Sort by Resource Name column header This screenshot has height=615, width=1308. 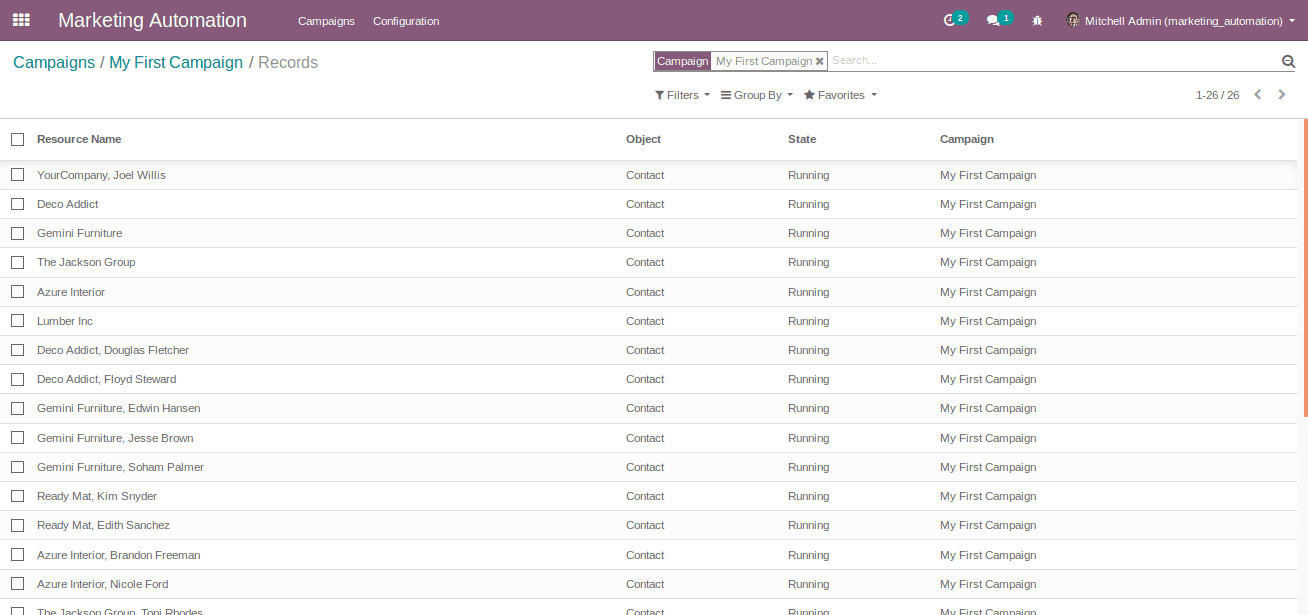pyautogui.click(x=79, y=139)
